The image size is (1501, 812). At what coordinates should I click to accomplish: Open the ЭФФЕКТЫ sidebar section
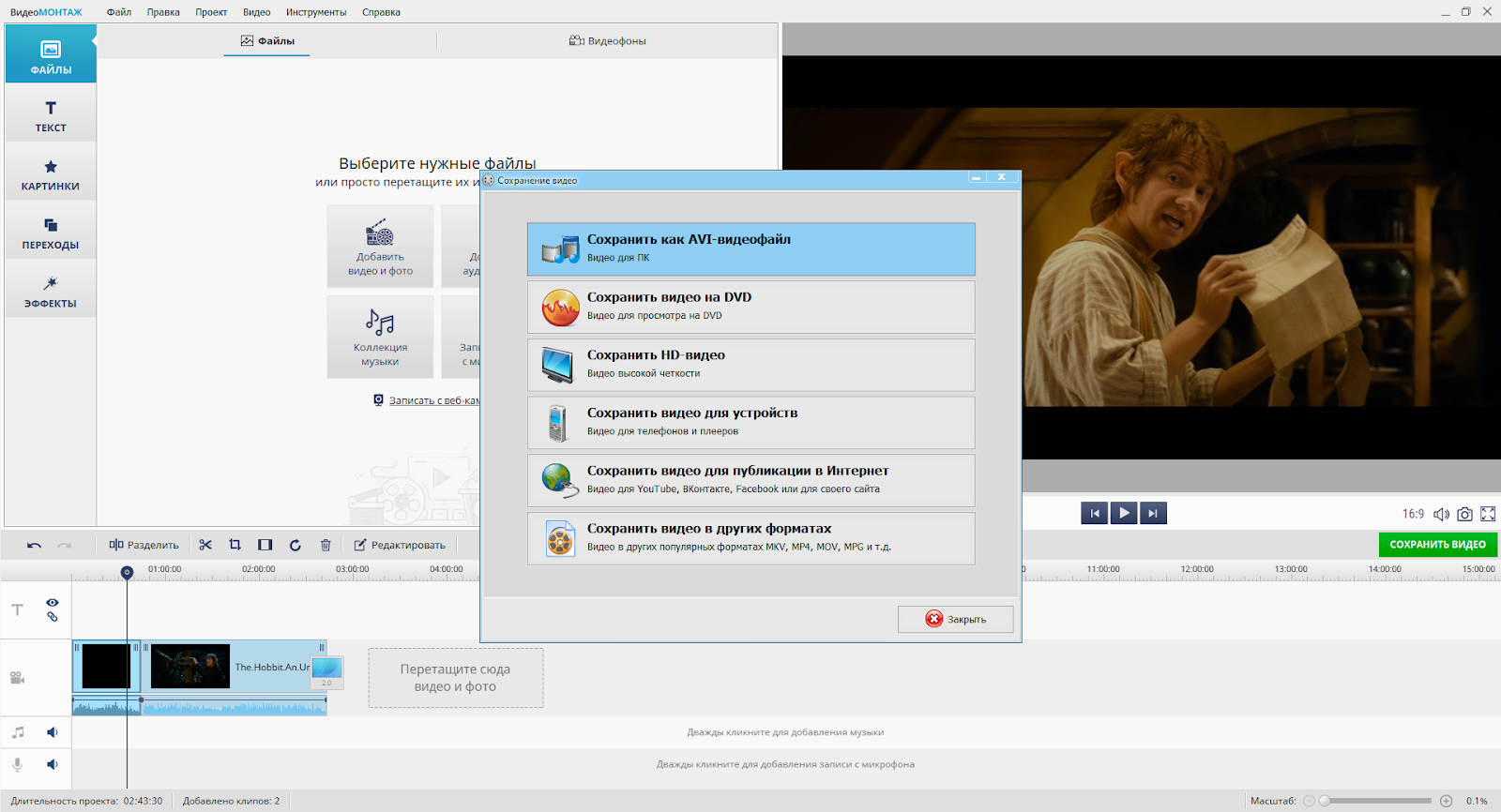51,290
